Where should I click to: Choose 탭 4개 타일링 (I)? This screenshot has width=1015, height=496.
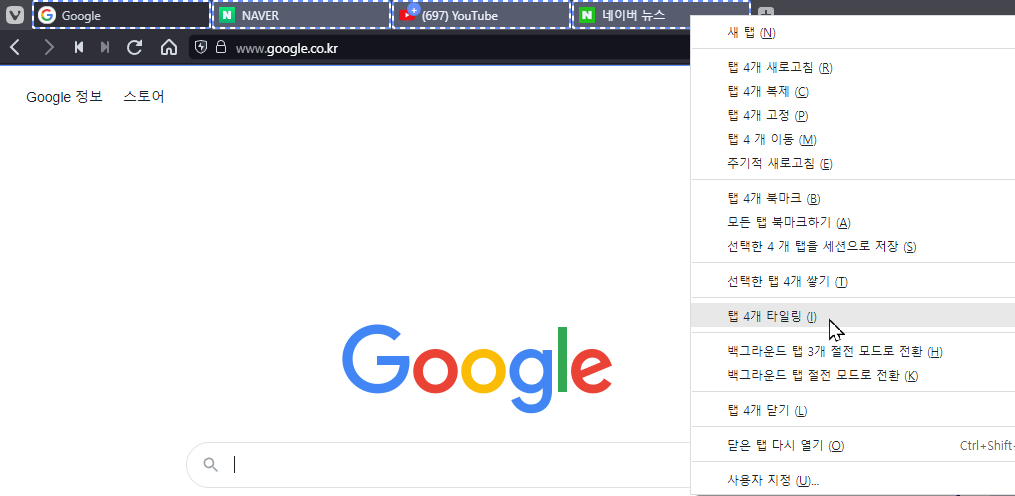(x=853, y=317)
